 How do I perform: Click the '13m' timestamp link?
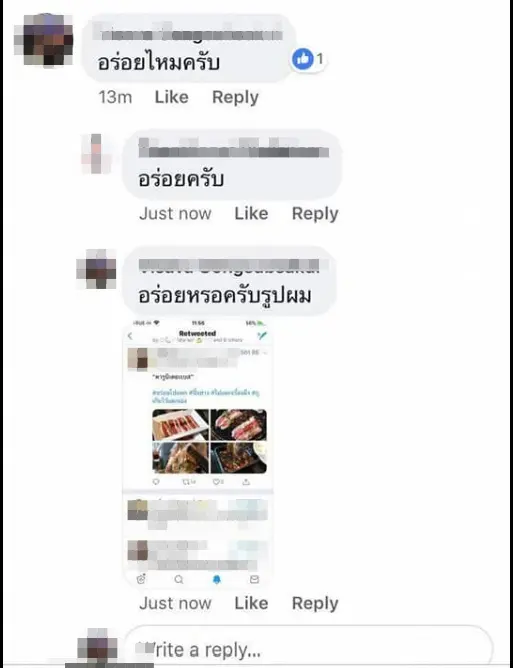(115, 97)
